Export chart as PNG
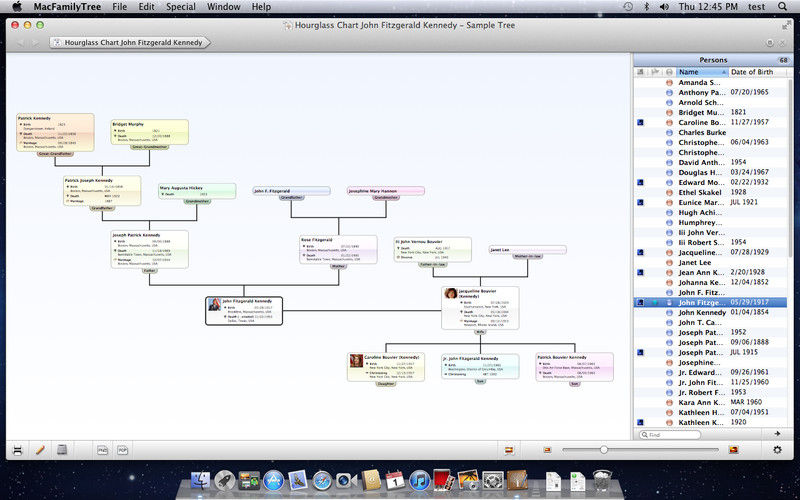Viewport: 800px width, 500px height. (103, 450)
